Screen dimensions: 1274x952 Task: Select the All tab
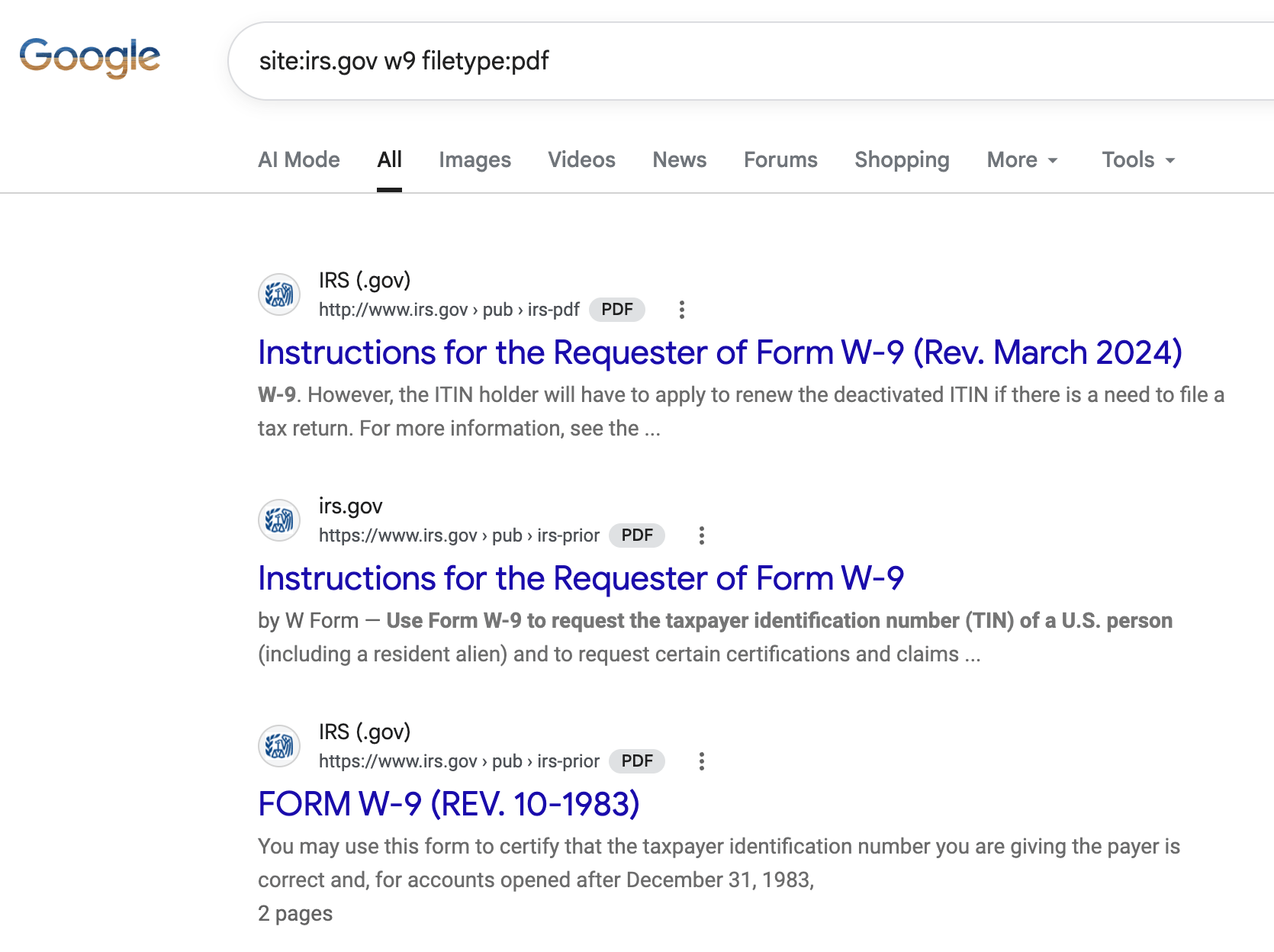(x=389, y=160)
